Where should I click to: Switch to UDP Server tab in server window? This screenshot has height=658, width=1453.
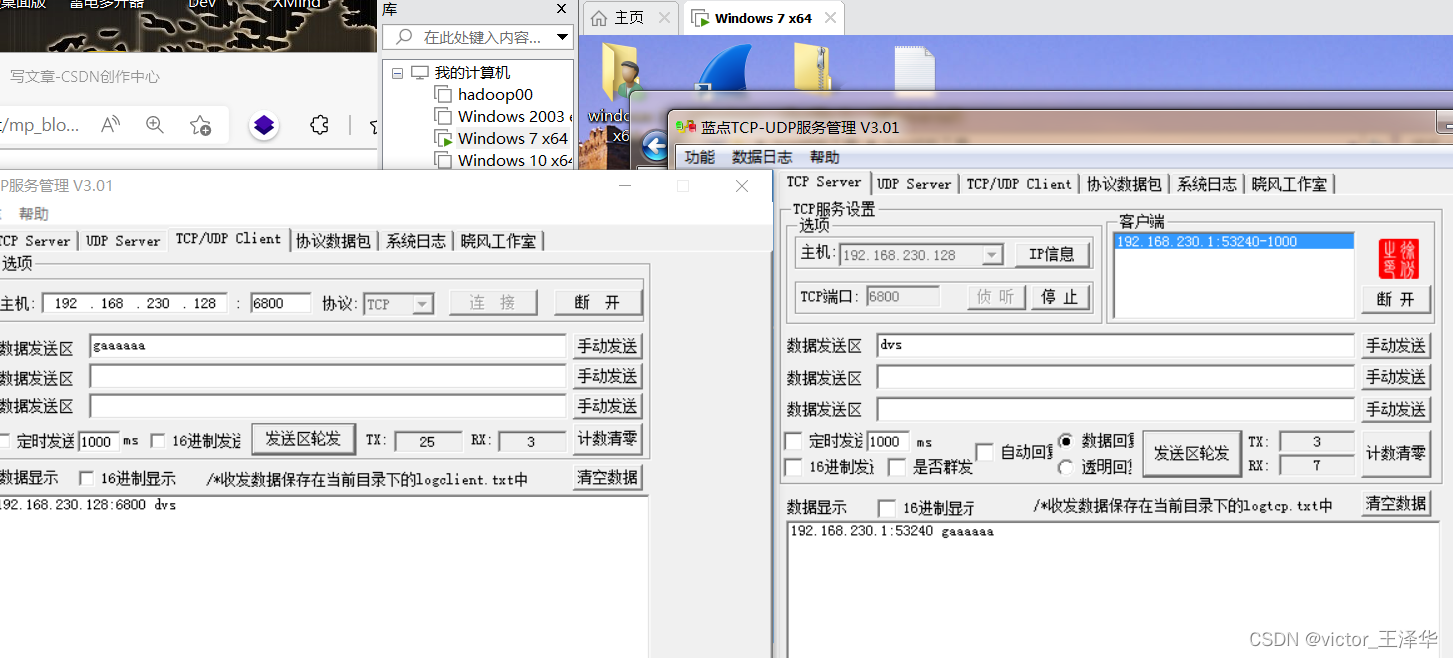click(x=914, y=184)
